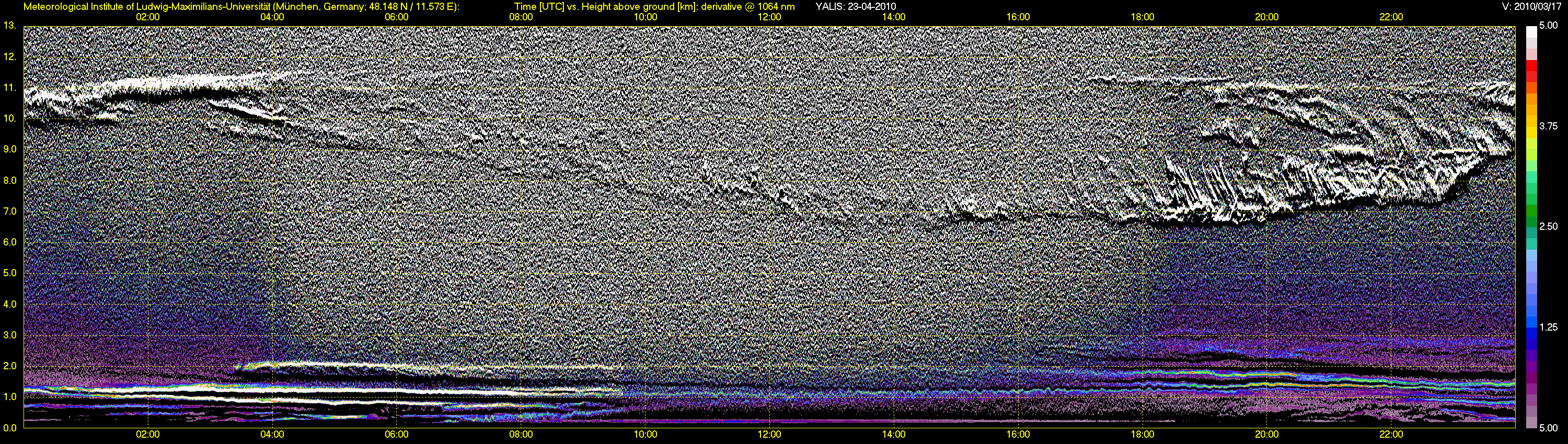Click the 1.25 color bar label
Screen dimensions: 1568x444
(x=1549, y=327)
